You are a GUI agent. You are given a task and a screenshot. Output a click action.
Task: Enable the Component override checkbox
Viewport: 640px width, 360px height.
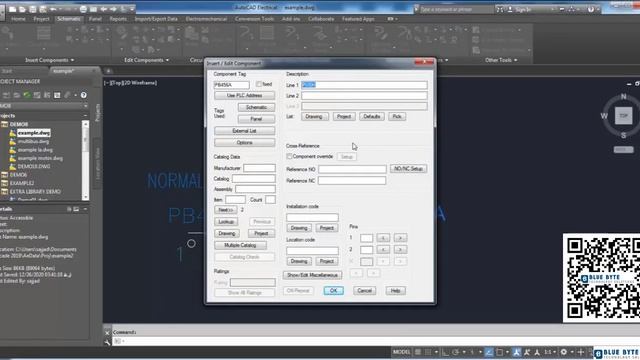(289, 156)
